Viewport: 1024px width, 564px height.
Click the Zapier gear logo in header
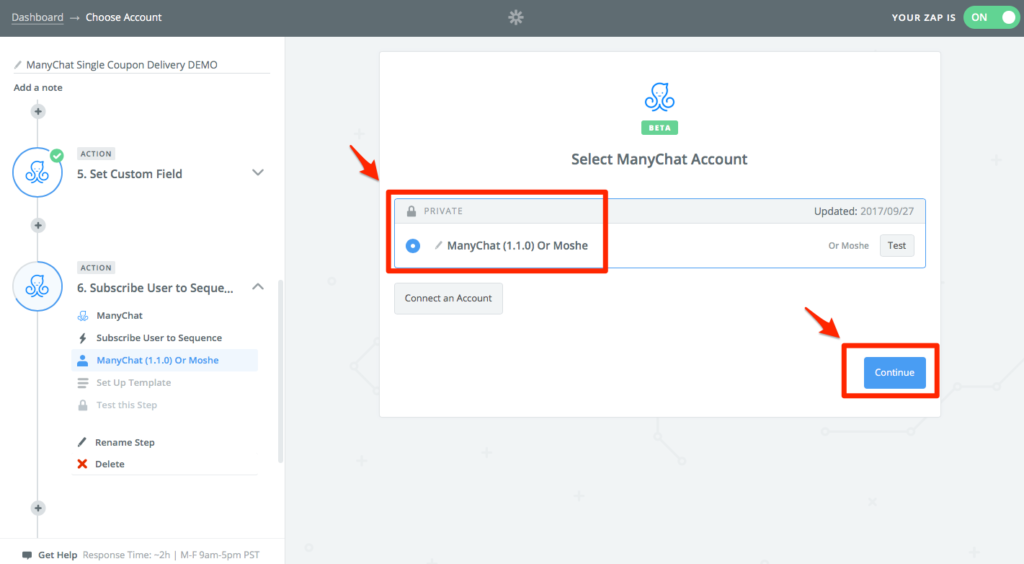[x=516, y=18]
